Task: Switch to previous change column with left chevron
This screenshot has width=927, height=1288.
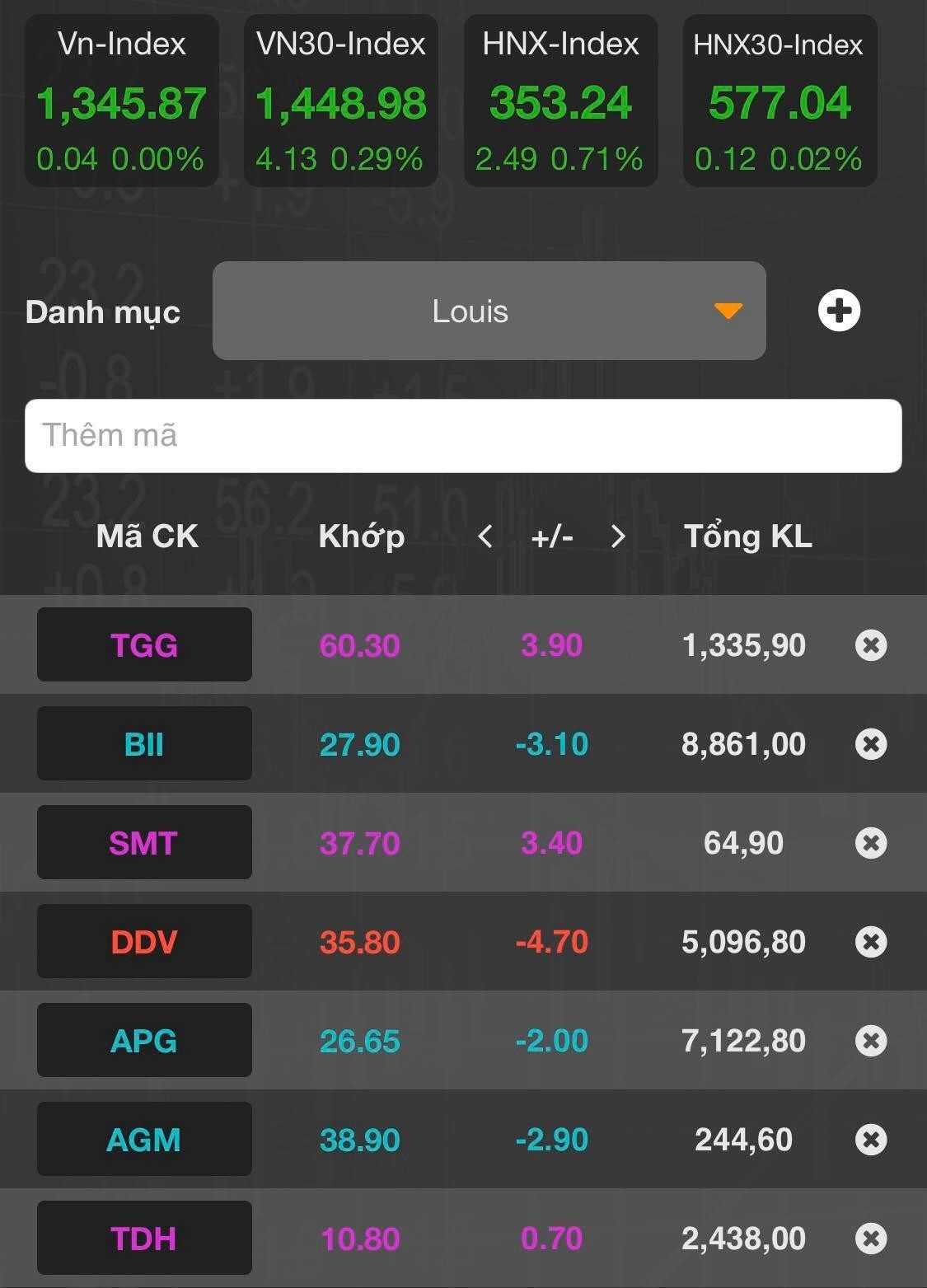Action: (x=485, y=536)
